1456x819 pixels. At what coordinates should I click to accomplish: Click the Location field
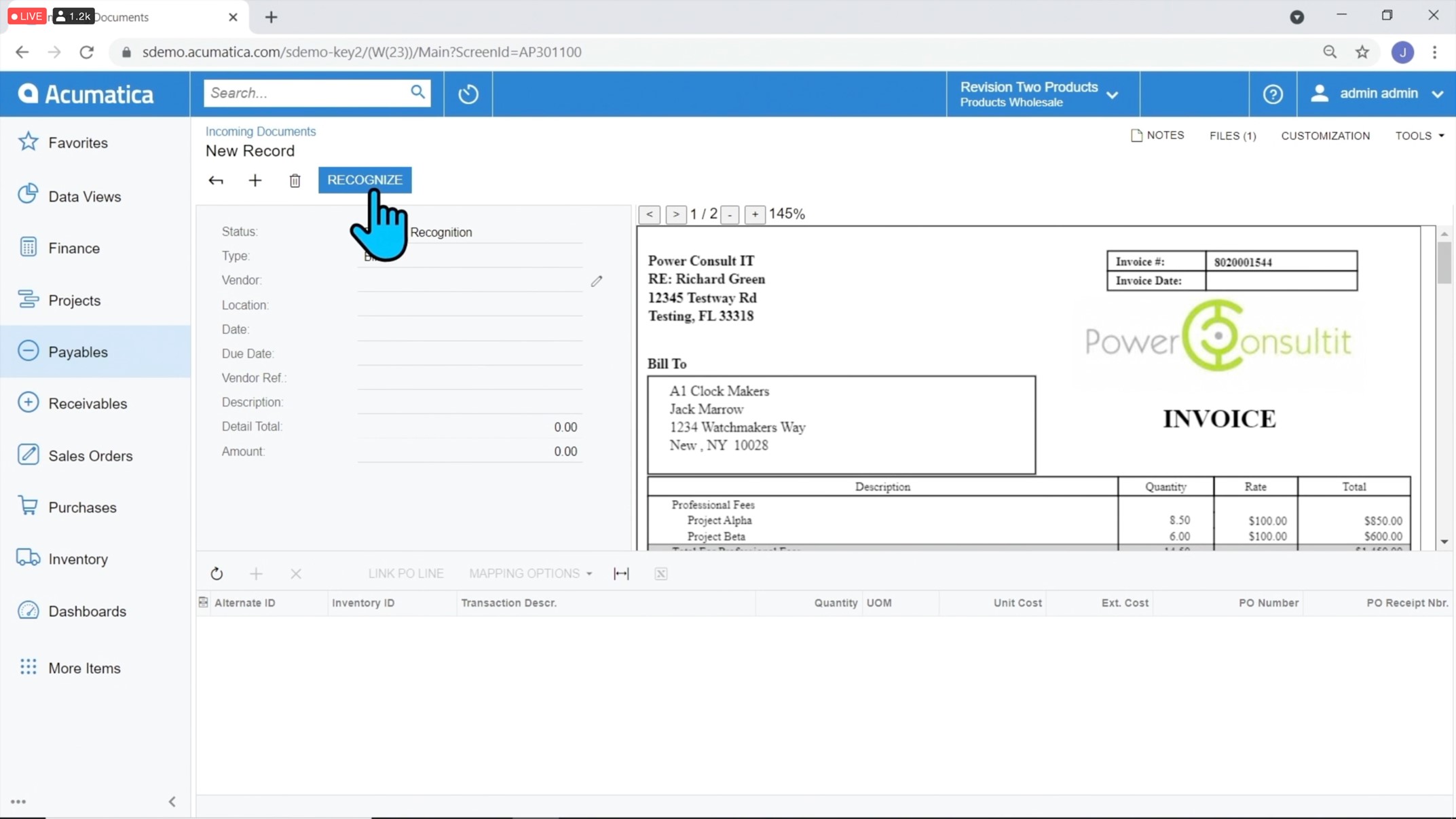click(470, 305)
